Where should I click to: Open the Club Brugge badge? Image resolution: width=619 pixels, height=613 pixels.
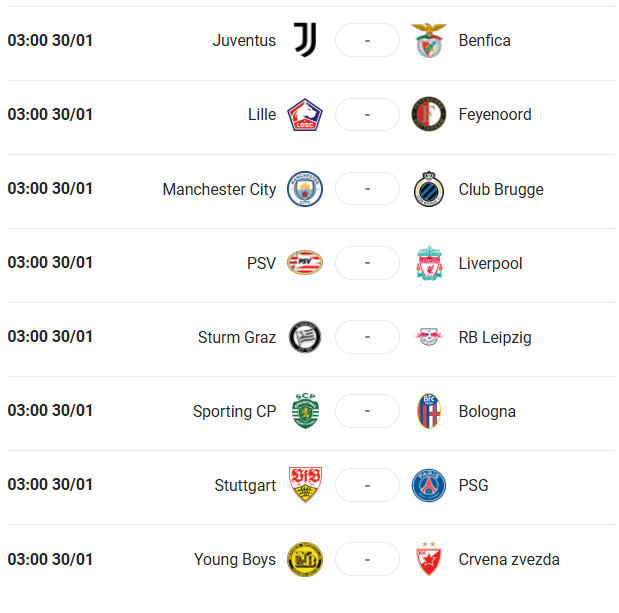click(429, 189)
